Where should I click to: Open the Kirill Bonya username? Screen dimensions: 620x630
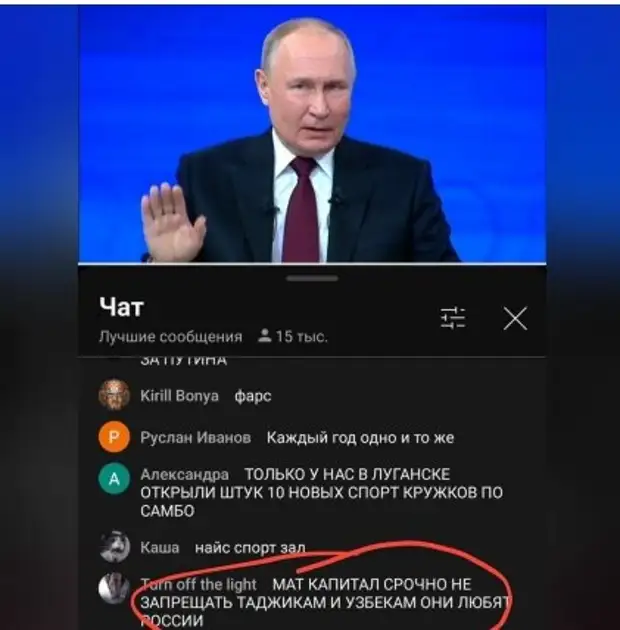pyautogui.click(x=180, y=396)
